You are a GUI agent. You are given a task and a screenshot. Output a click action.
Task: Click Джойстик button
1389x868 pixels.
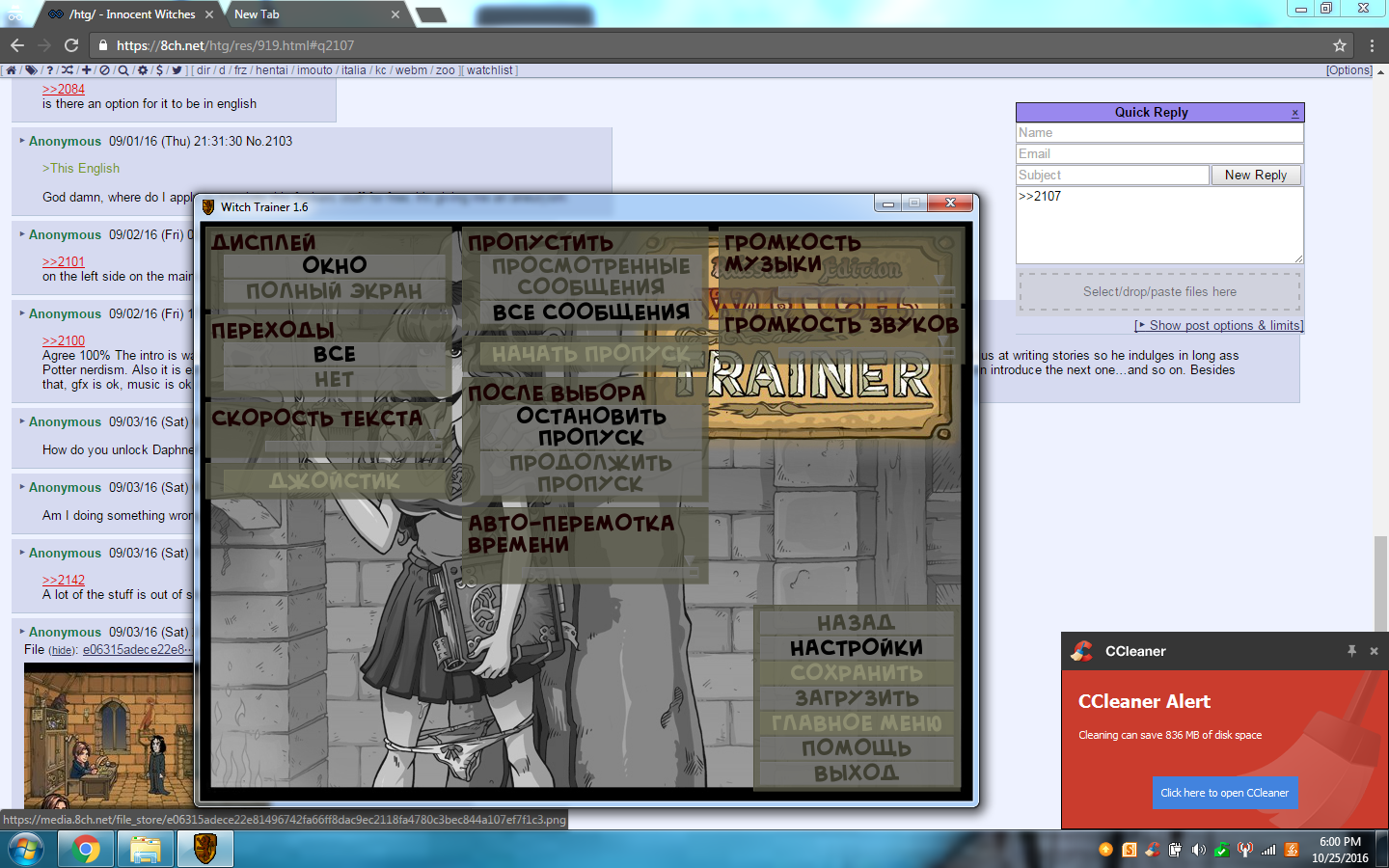334,480
